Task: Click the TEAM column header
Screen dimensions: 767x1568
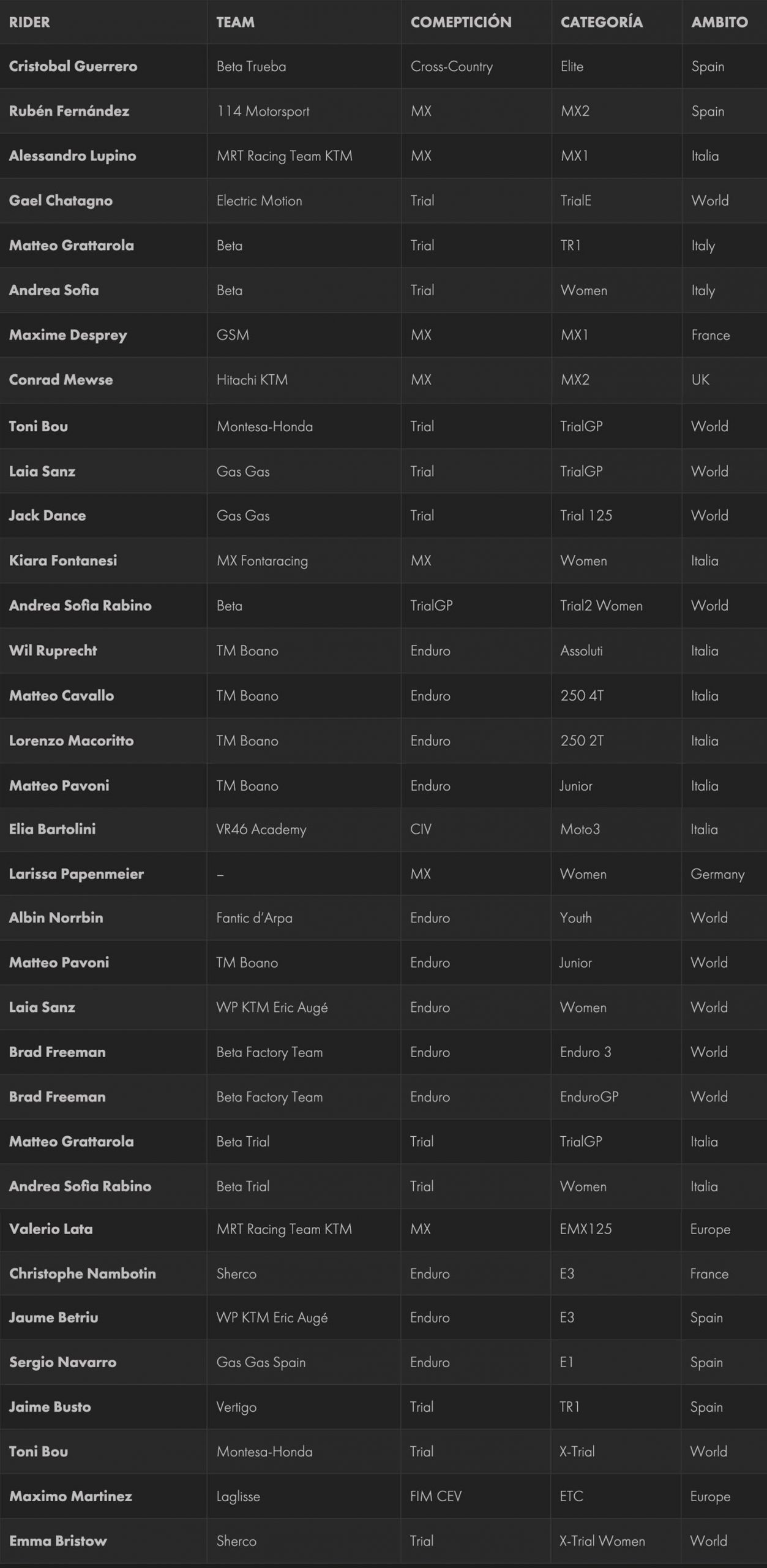Action: (235, 22)
